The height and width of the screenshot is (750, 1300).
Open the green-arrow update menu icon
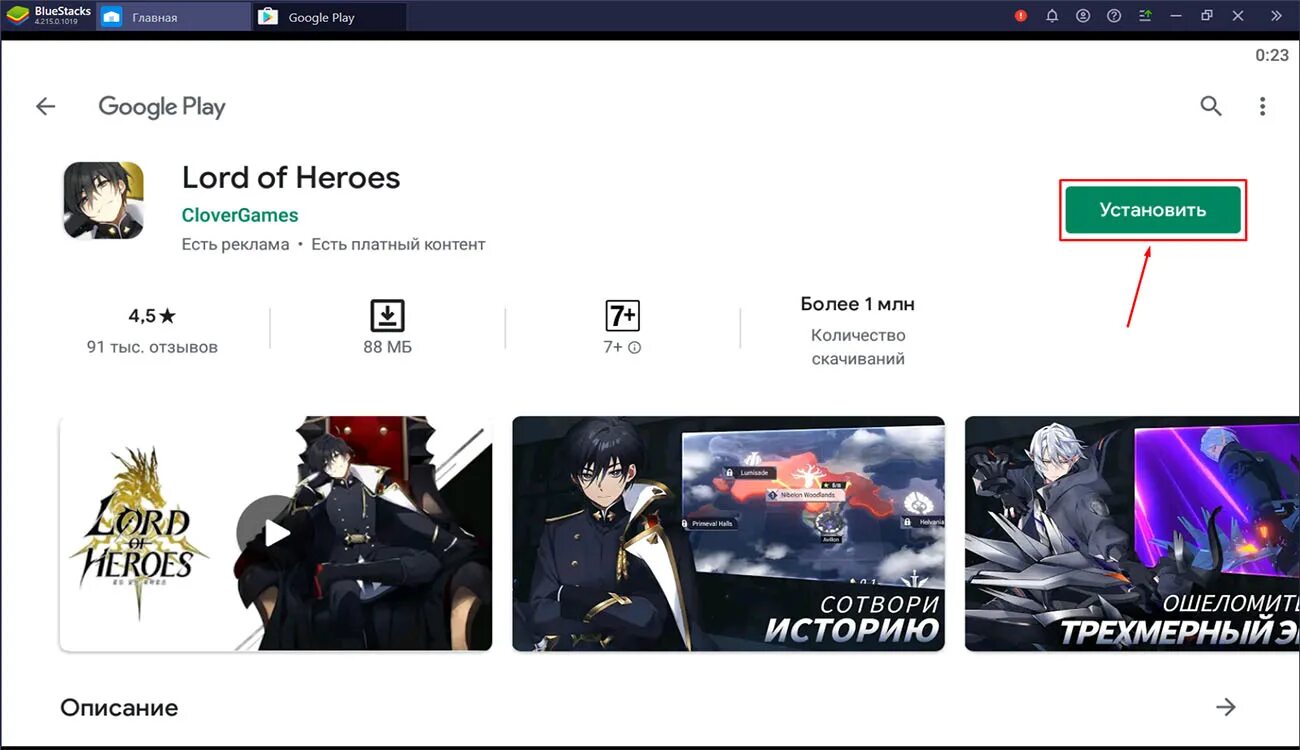point(1145,16)
